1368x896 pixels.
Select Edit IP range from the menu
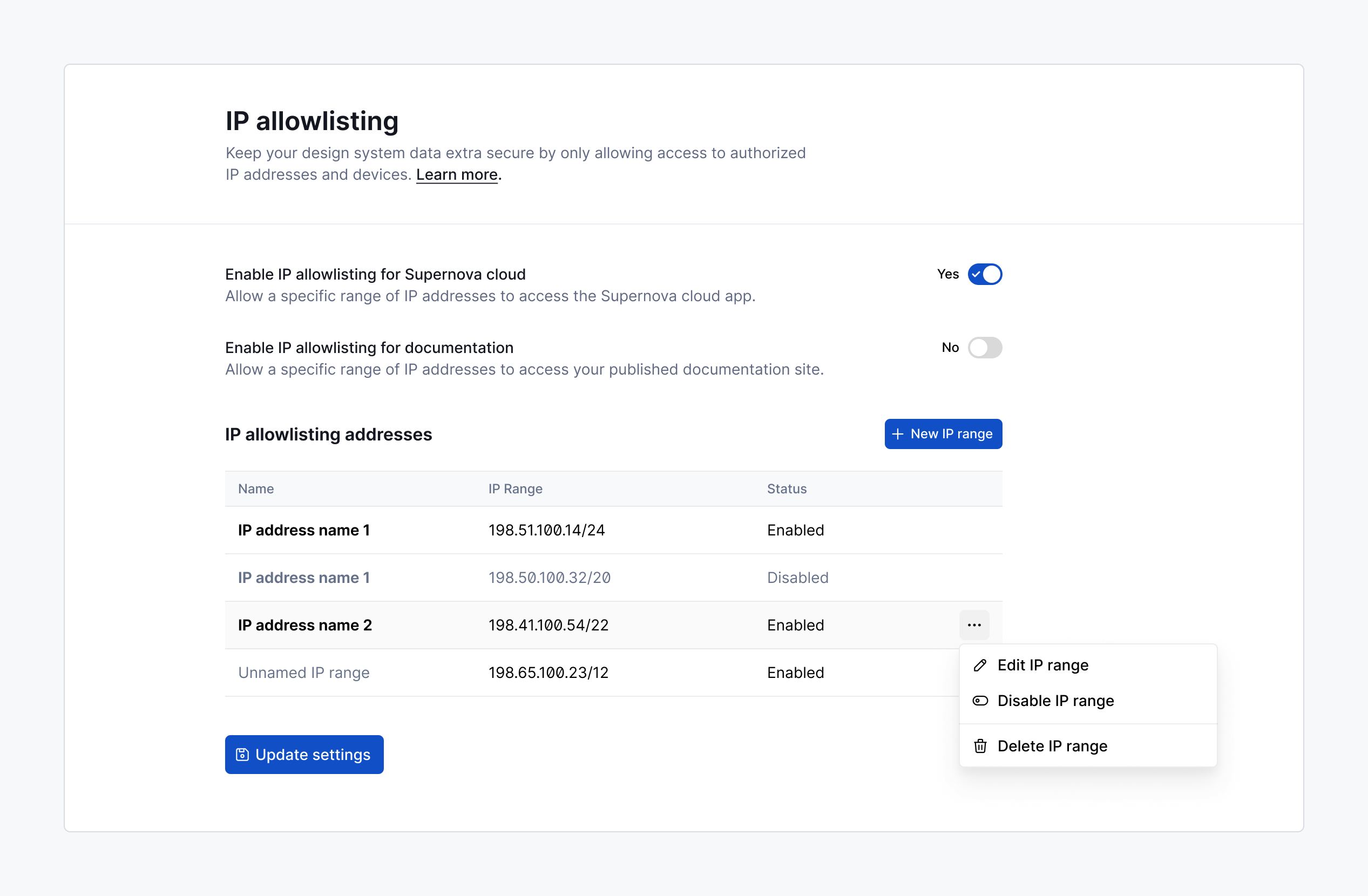(1042, 665)
